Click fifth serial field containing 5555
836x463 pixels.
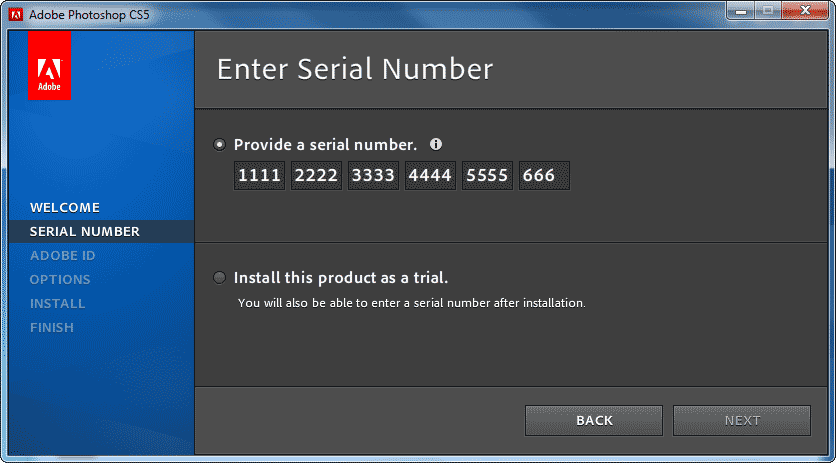487,176
